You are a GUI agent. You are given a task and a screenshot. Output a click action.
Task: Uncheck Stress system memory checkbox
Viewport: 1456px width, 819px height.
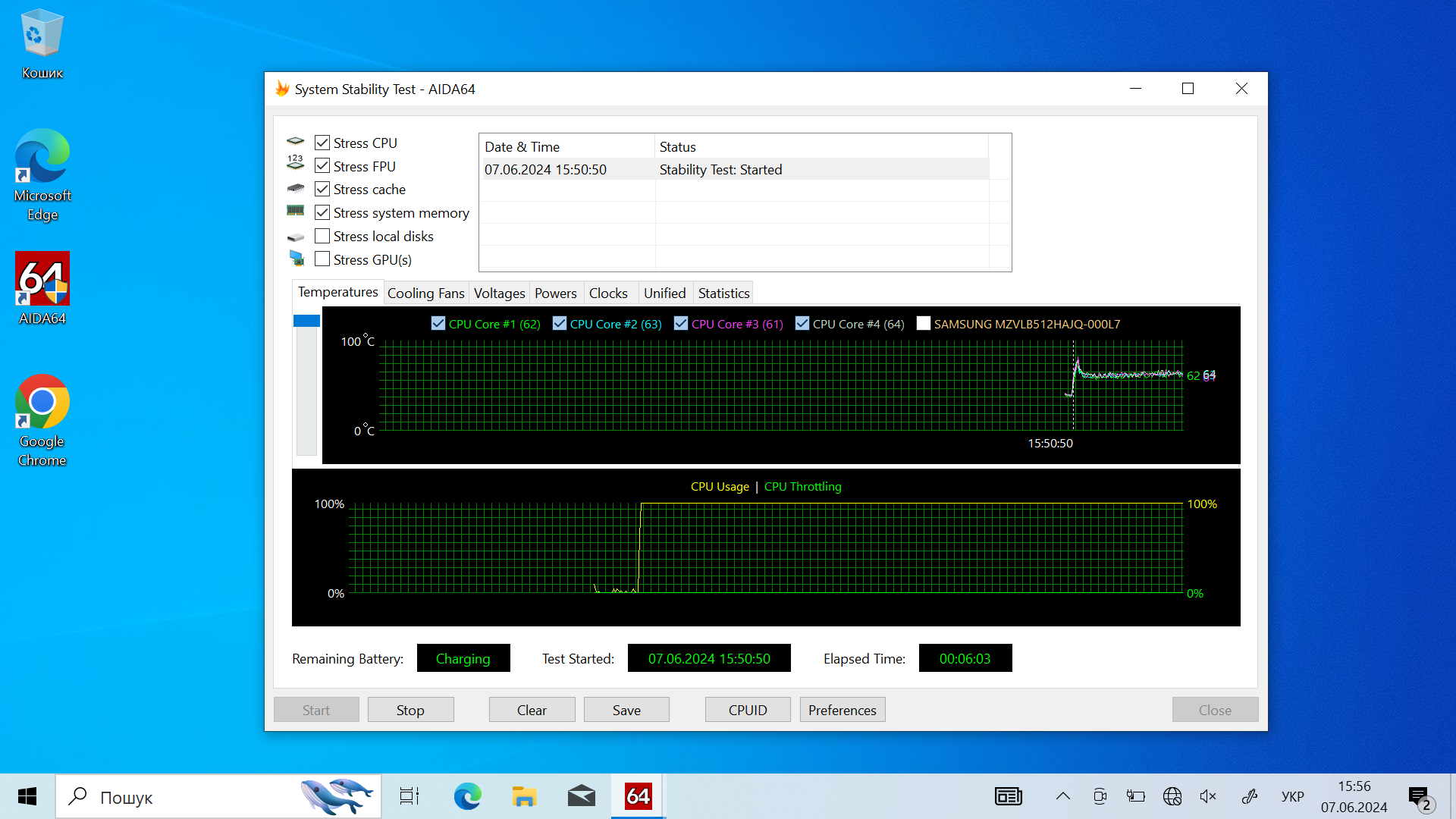pyautogui.click(x=322, y=212)
